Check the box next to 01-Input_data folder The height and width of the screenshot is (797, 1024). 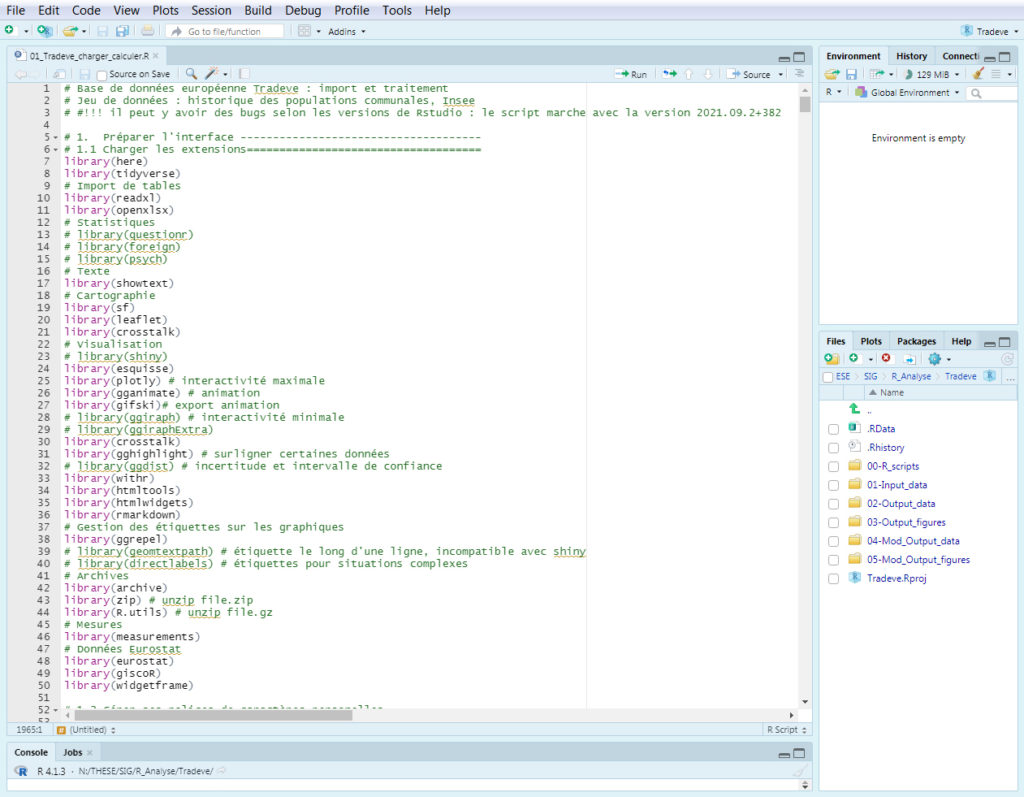833,485
